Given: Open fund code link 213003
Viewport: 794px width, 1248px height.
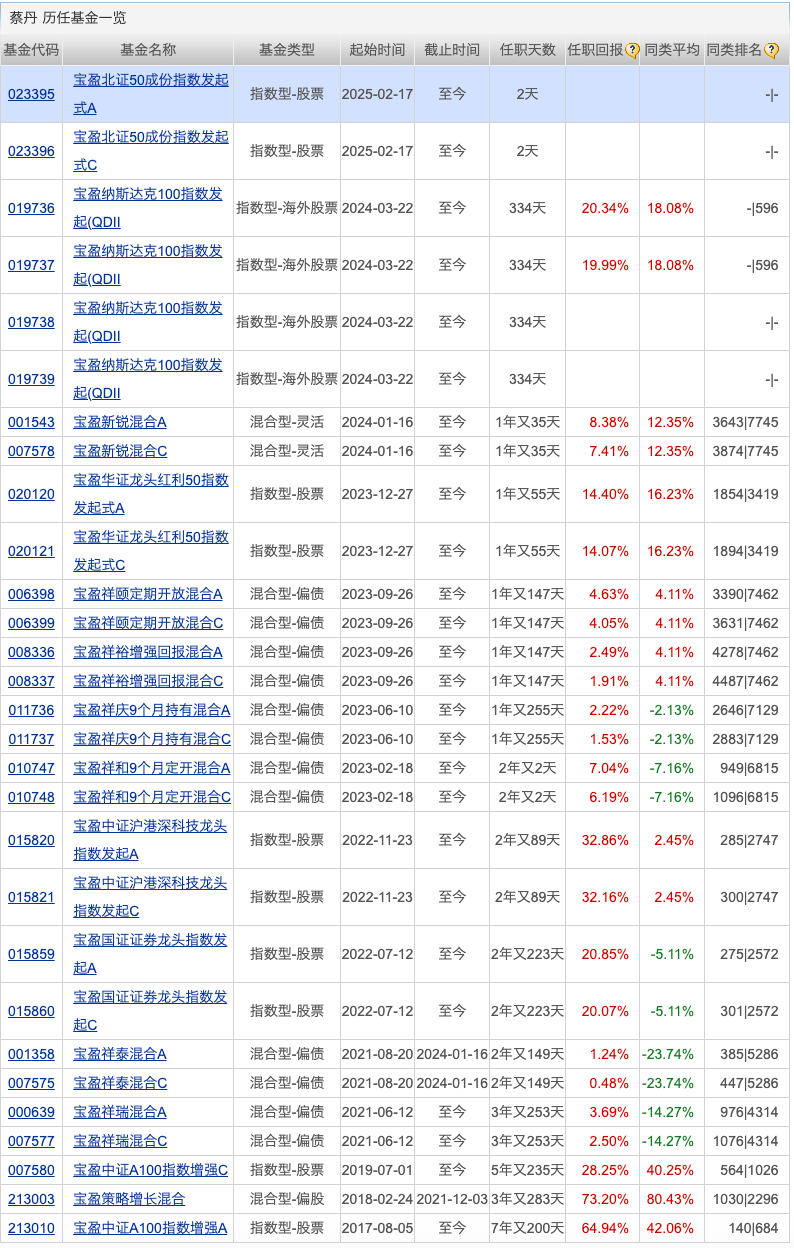Looking at the screenshot, I should [31, 1198].
